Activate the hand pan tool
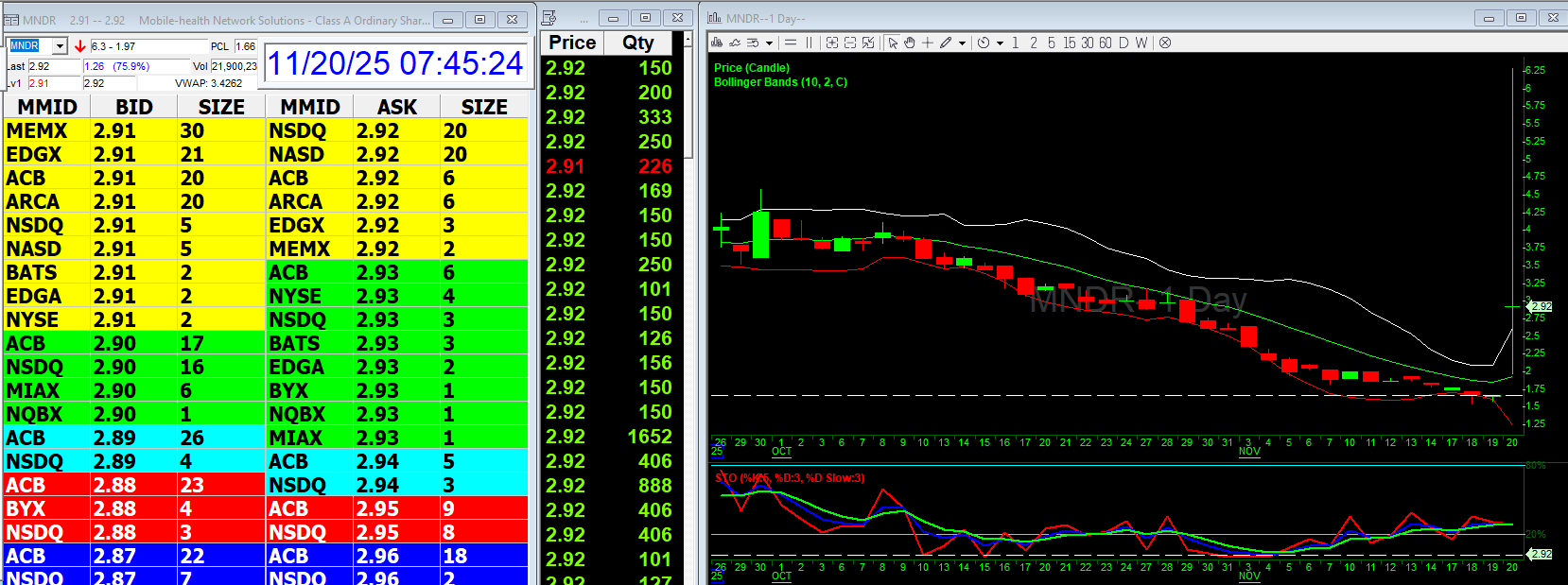The width and height of the screenshot is (1568, 585). coord(910,43)
